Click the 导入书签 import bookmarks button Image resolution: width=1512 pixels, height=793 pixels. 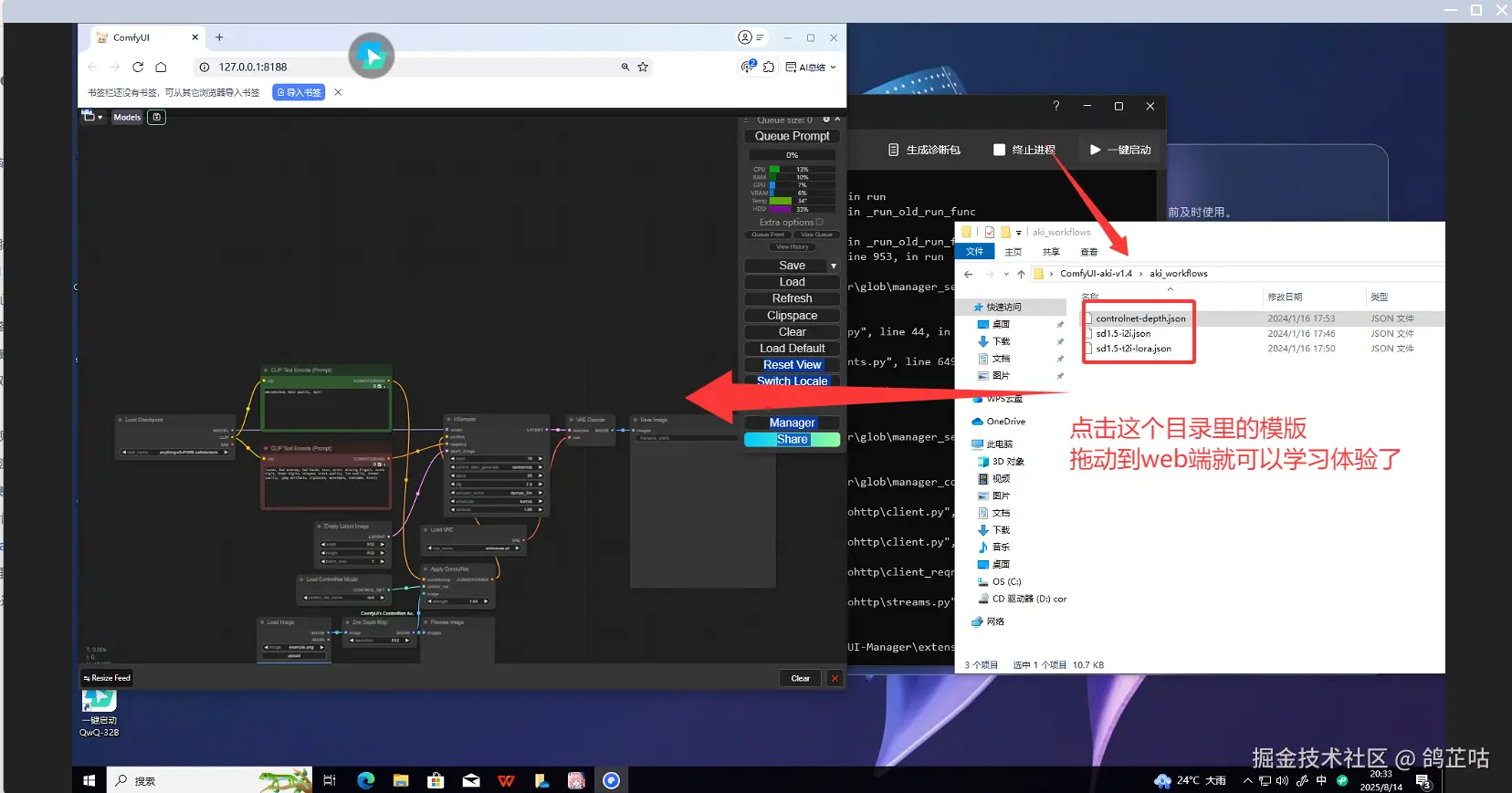pos(299,92)
